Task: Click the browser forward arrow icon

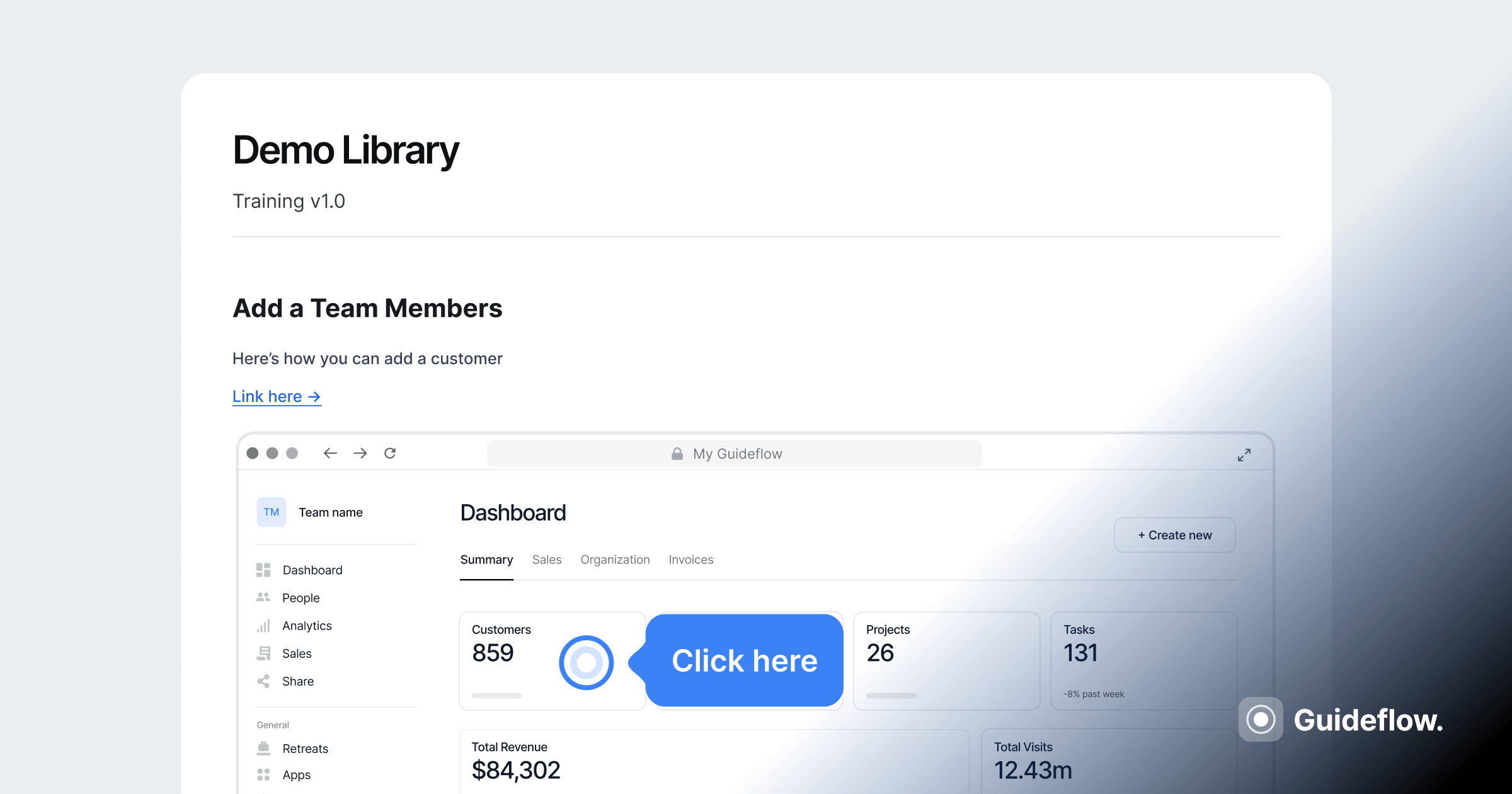Action: 360,453
